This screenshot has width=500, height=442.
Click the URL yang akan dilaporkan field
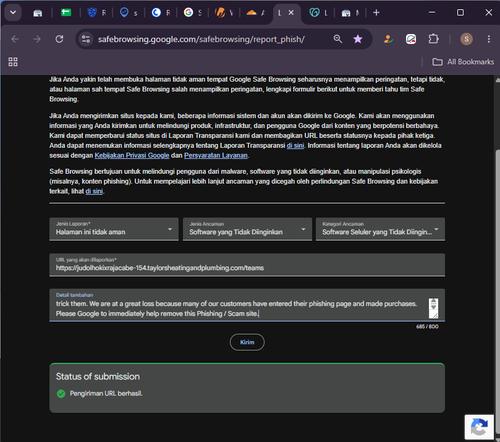click(247, 265)
